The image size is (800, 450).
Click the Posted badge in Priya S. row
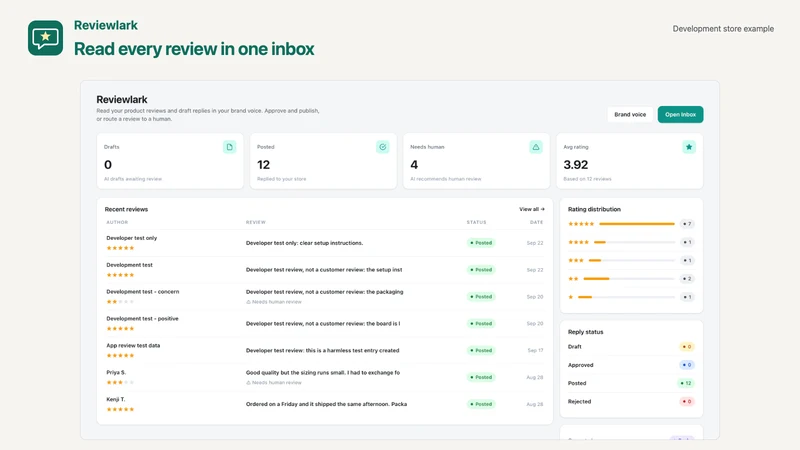pyautogui.click(x=481, y=377)
